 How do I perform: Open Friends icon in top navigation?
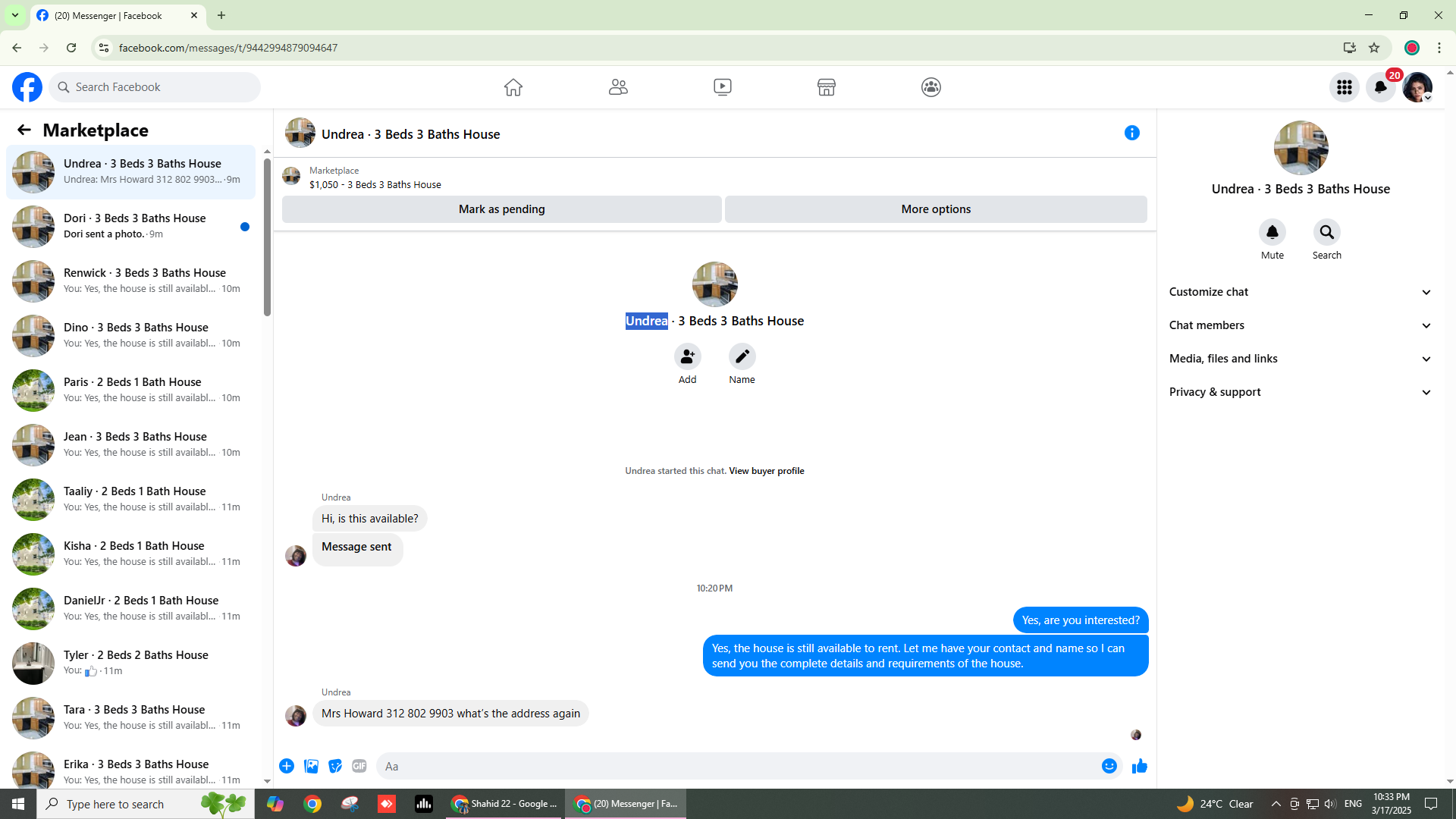pos(618,87)
